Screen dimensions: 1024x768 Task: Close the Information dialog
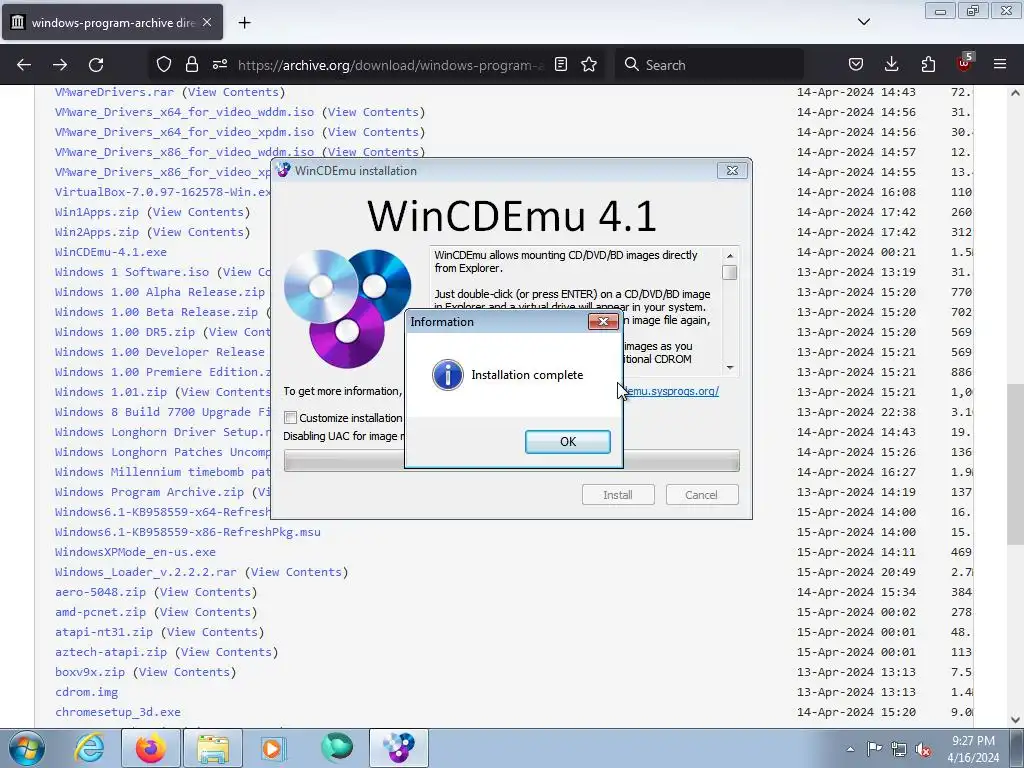point(603,321)
